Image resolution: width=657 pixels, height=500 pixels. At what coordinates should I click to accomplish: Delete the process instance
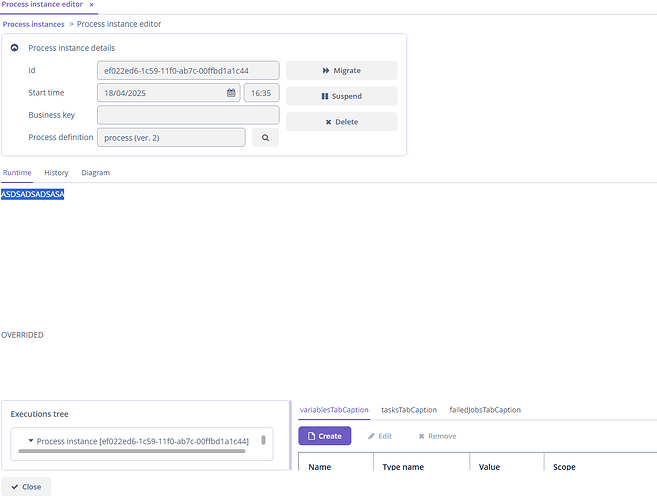tap(341, 122)
